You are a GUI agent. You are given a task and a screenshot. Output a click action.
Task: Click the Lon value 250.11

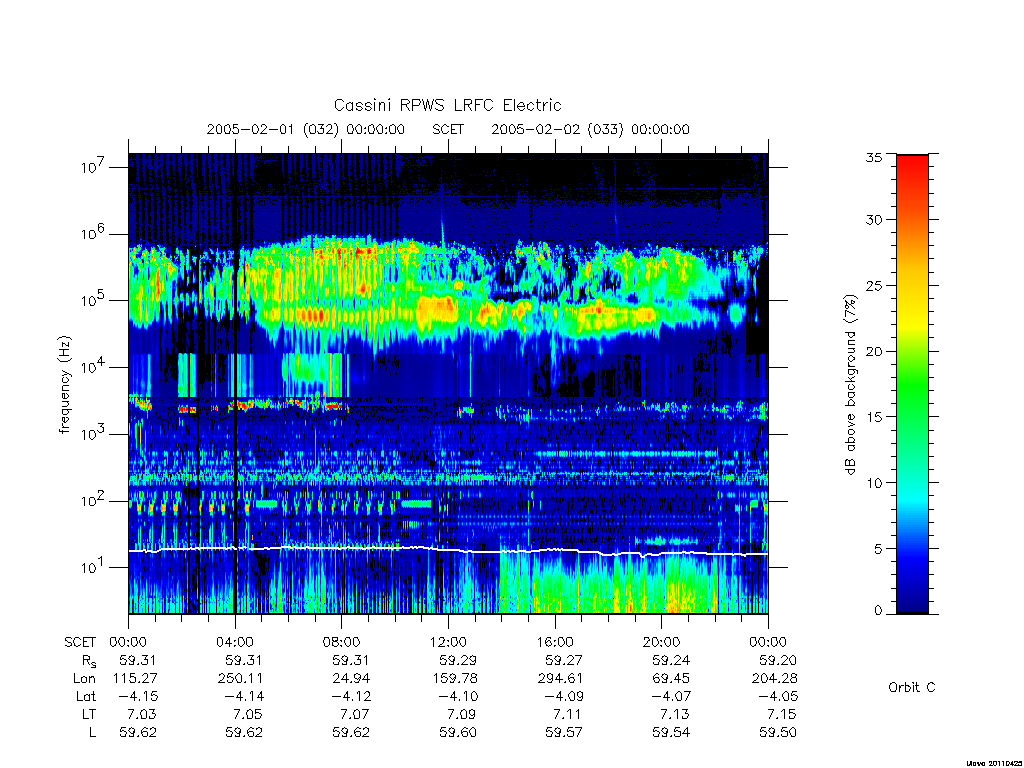(242, 678)
